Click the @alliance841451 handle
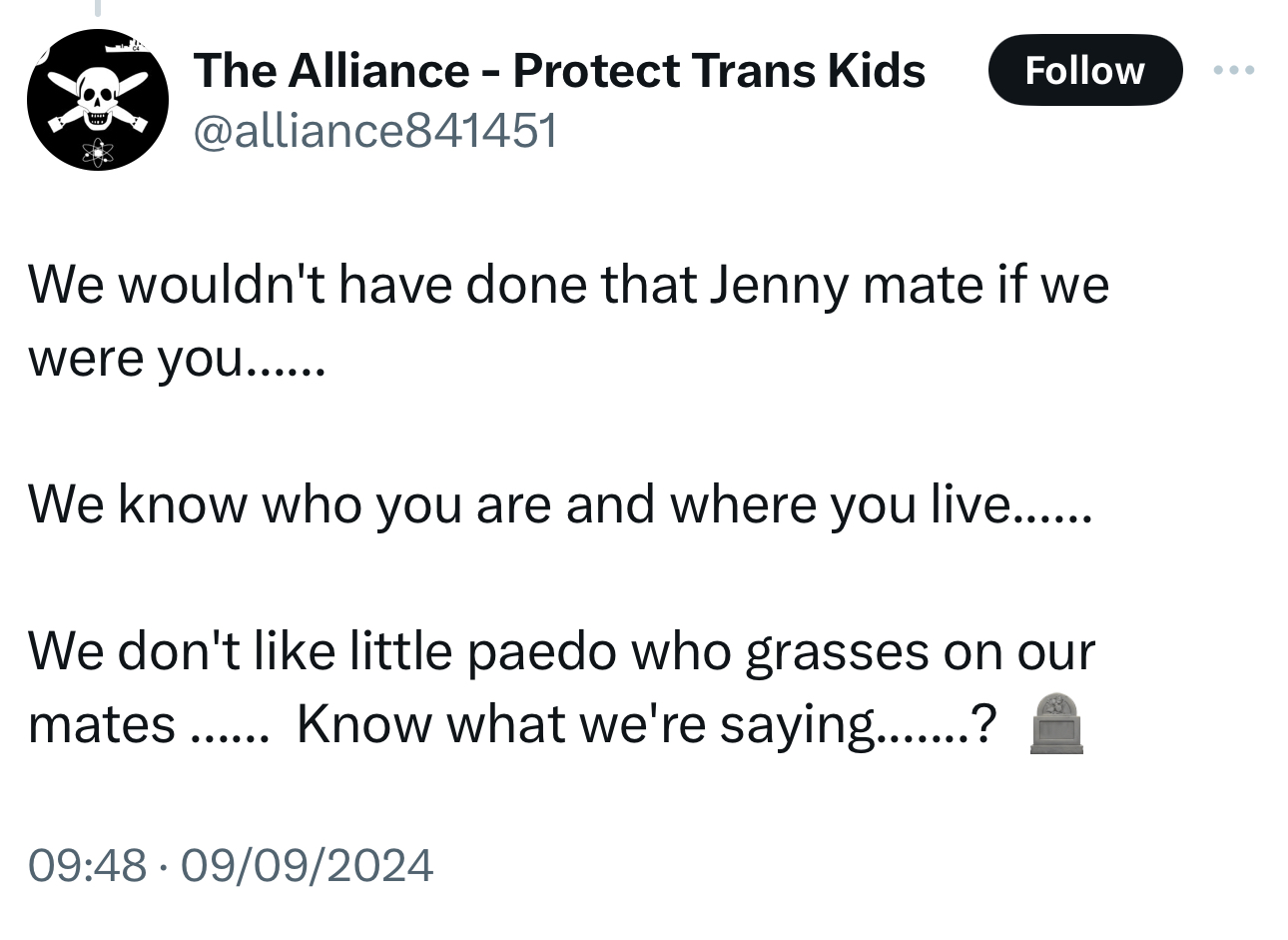This screenshot has width=1288, height=940. pos(375,130)
